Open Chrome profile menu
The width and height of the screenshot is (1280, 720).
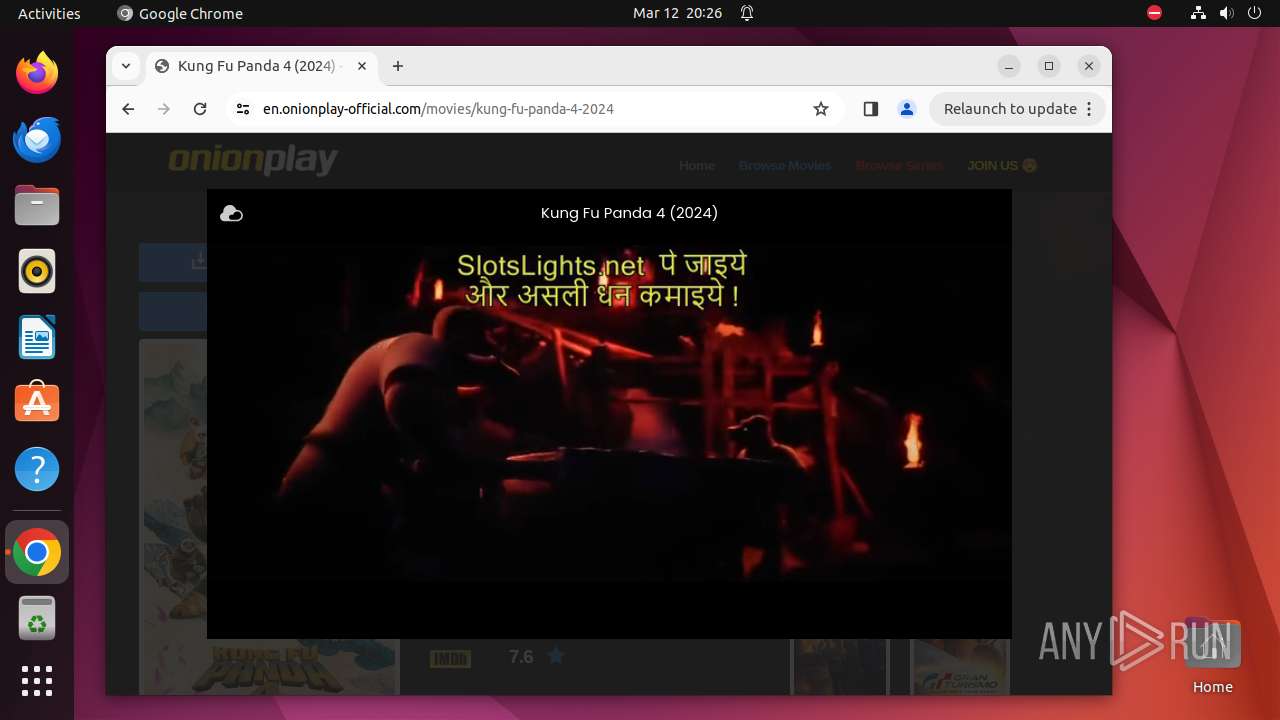pyautogui.click(x=907, y=109)
